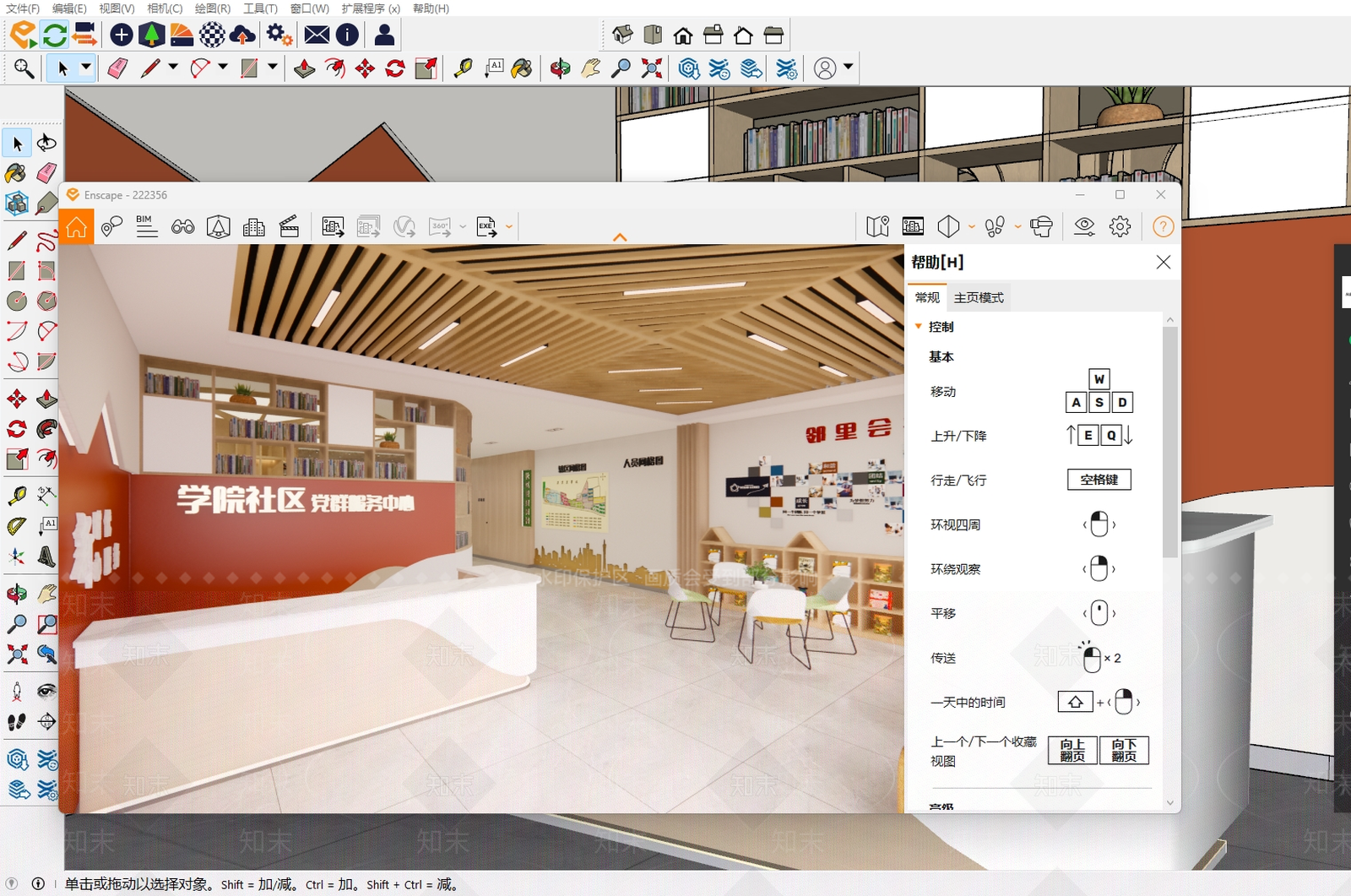Select SketchUp push/pull tool
The image size is (1351, 896).
point(305,68)
